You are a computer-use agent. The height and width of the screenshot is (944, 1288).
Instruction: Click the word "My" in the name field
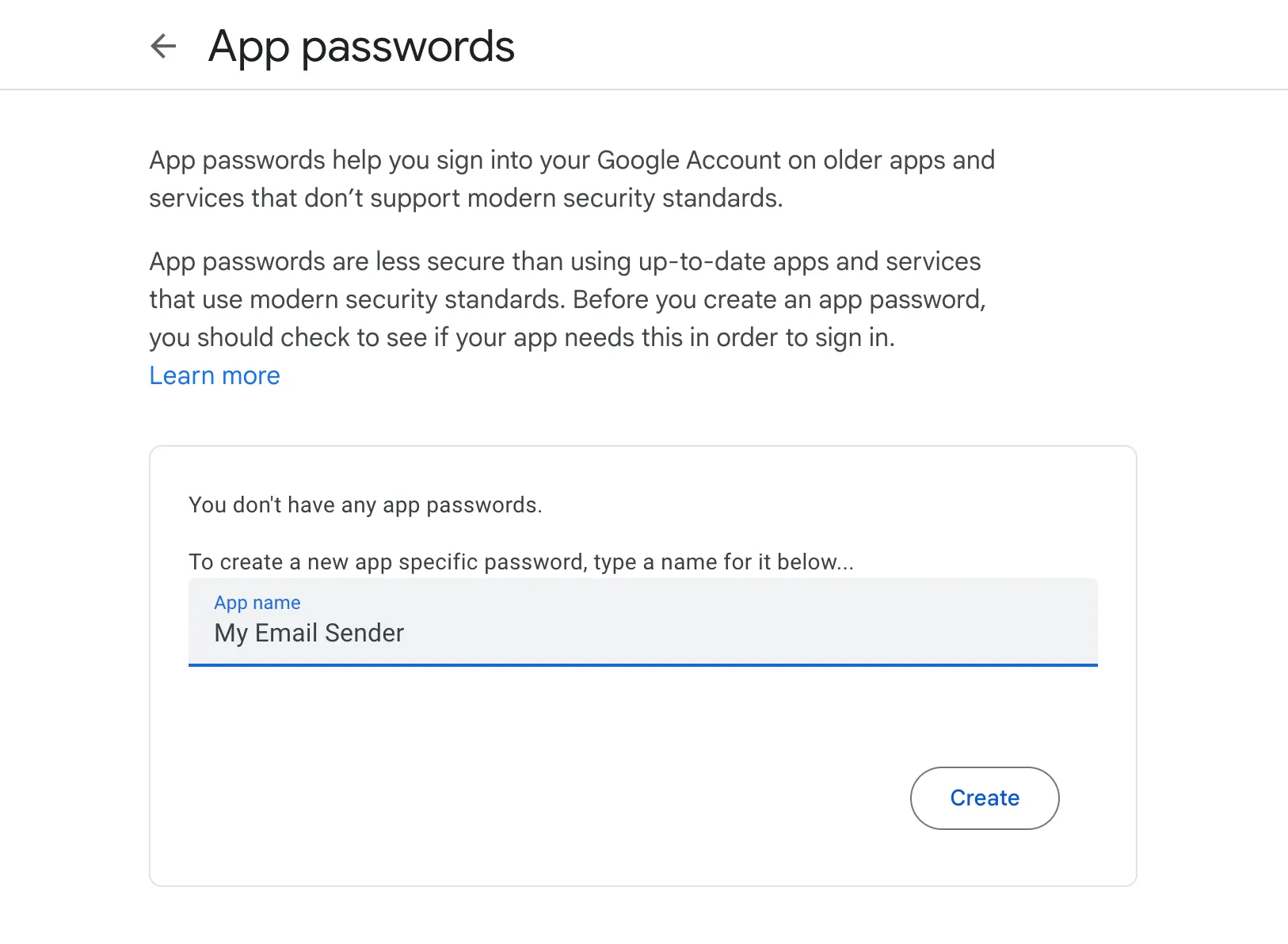point(231,633)
